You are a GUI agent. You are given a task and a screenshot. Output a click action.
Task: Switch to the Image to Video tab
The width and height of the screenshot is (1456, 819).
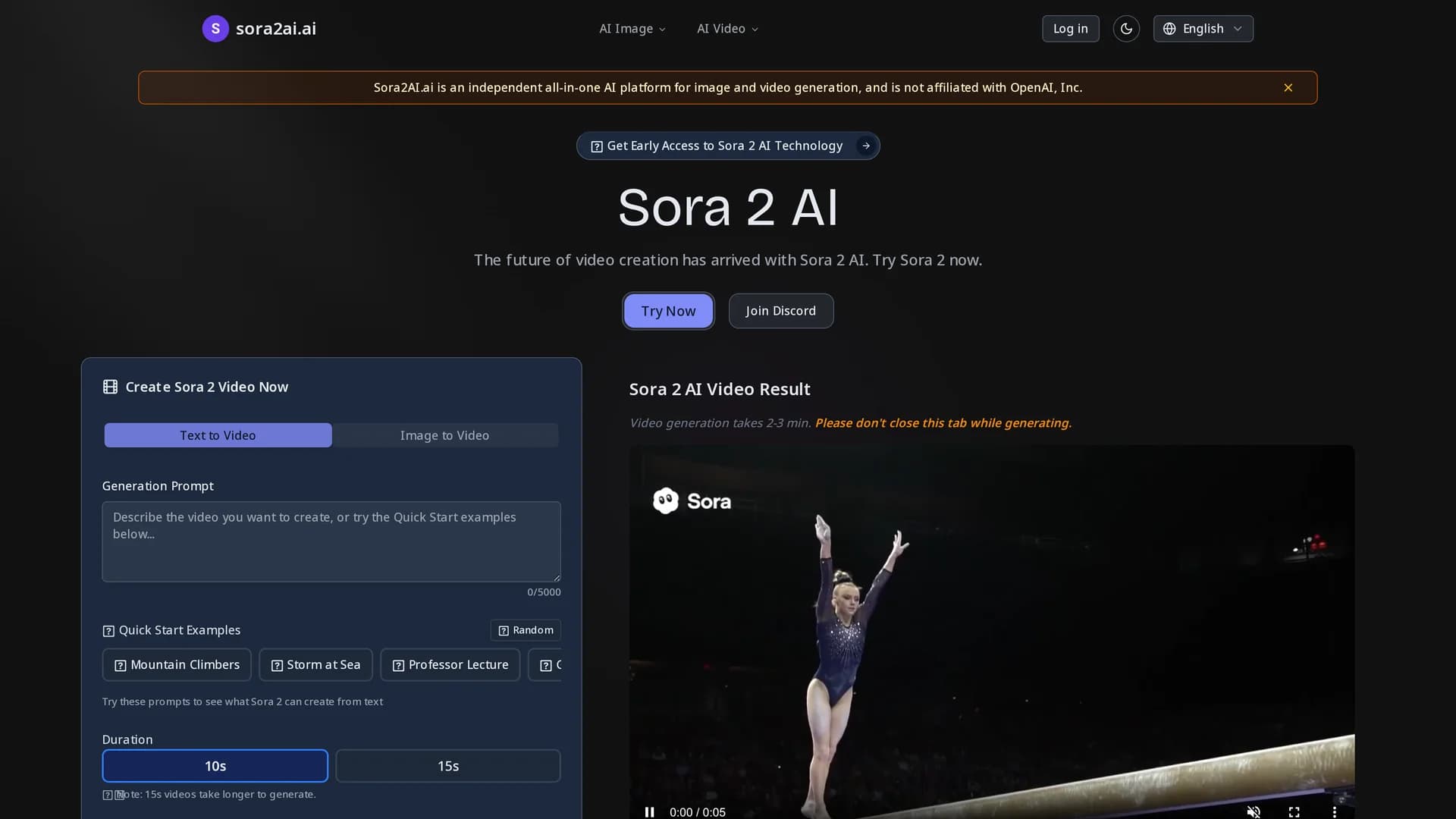[x=444, y=435]
